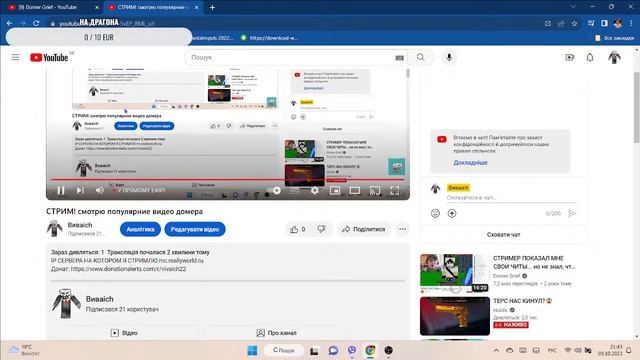Focus the chat message input field
The width and height of the screenshot is (640, 360).
[512, 198]
